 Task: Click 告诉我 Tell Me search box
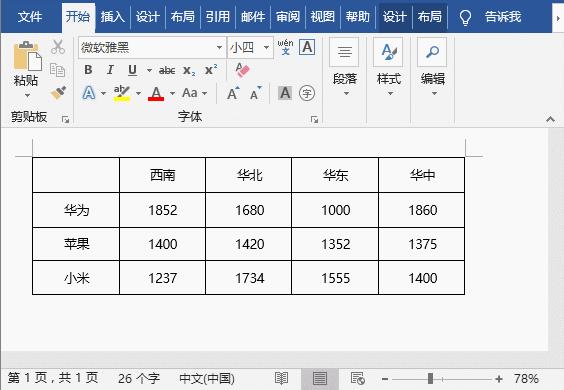(x=503, y=17)
